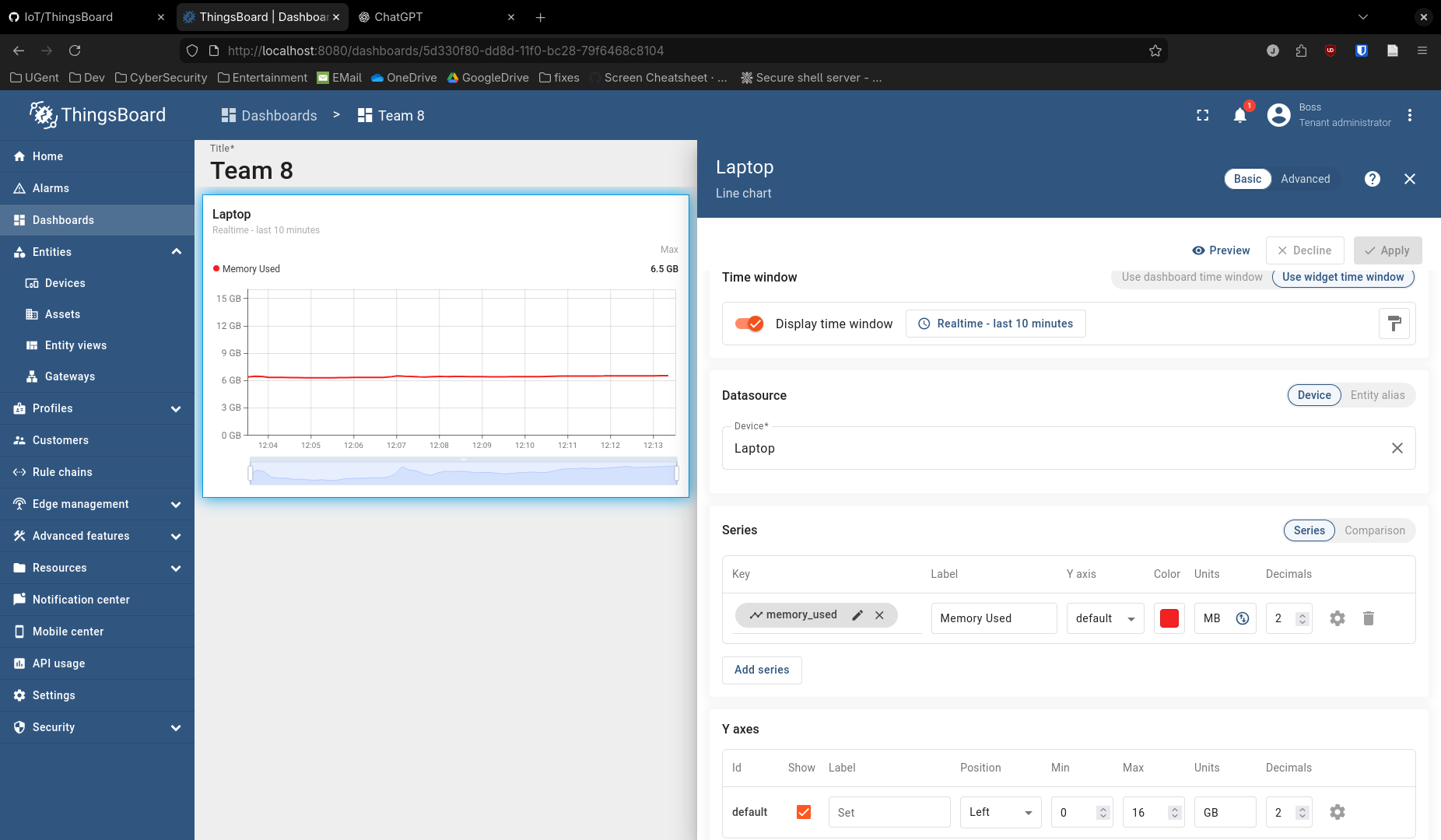Click the help question mark icon
1441x840 pixels.
[1373, 179]
